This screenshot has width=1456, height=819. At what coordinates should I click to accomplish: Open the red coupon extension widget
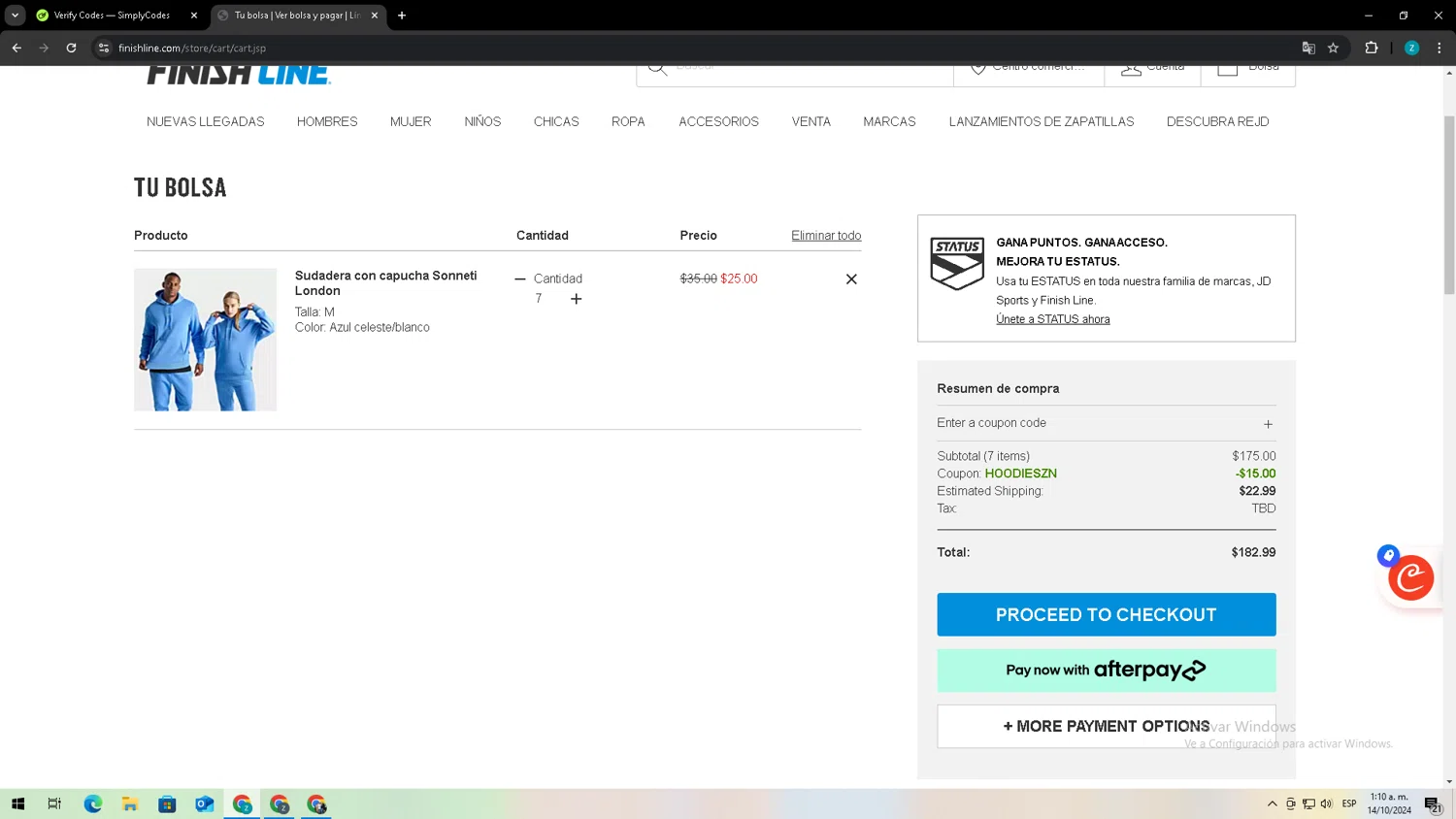point(1411,578)
